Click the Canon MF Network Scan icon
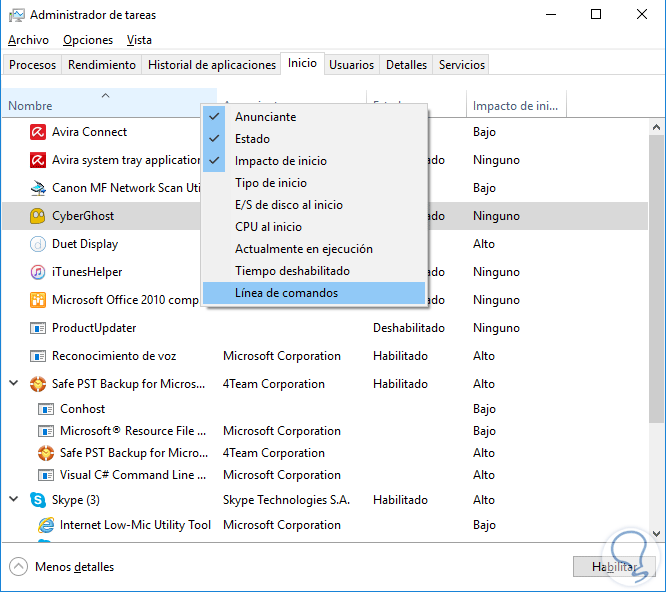666x592 pixels. [x=38, y=188]
